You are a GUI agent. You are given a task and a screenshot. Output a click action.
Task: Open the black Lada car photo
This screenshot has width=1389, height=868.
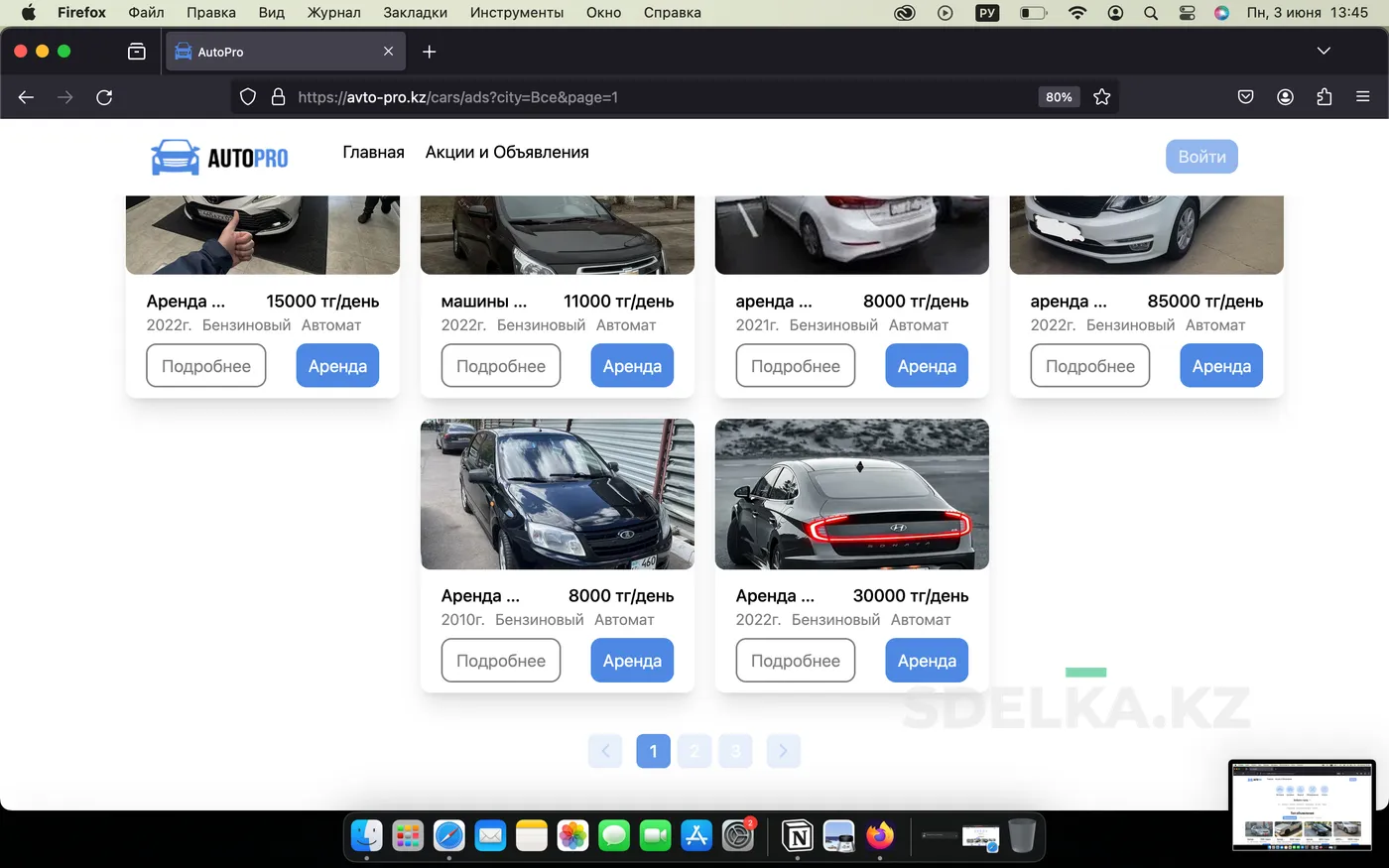pyautogui.click(x=558, y=494)
